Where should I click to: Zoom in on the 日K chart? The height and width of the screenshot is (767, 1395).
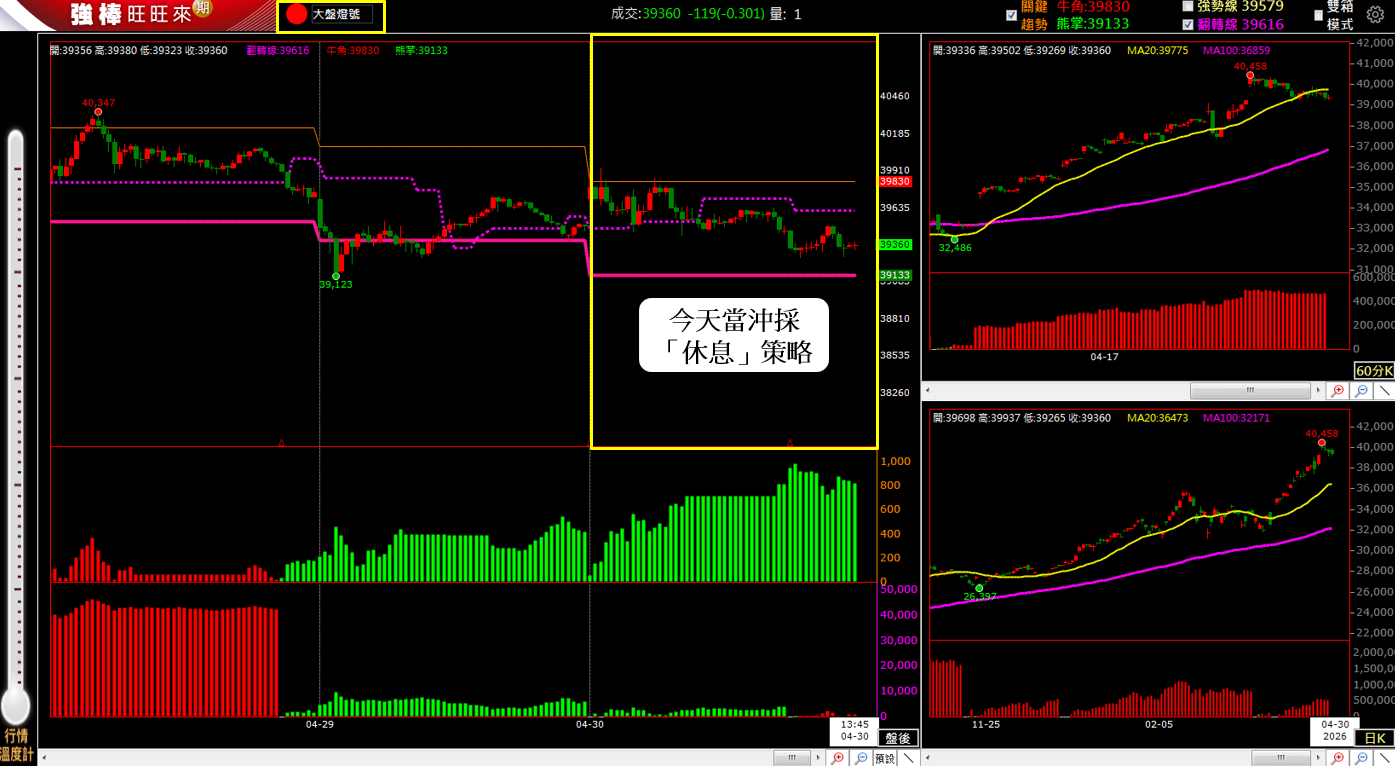pyautogui.click(x=1340, y=758)
